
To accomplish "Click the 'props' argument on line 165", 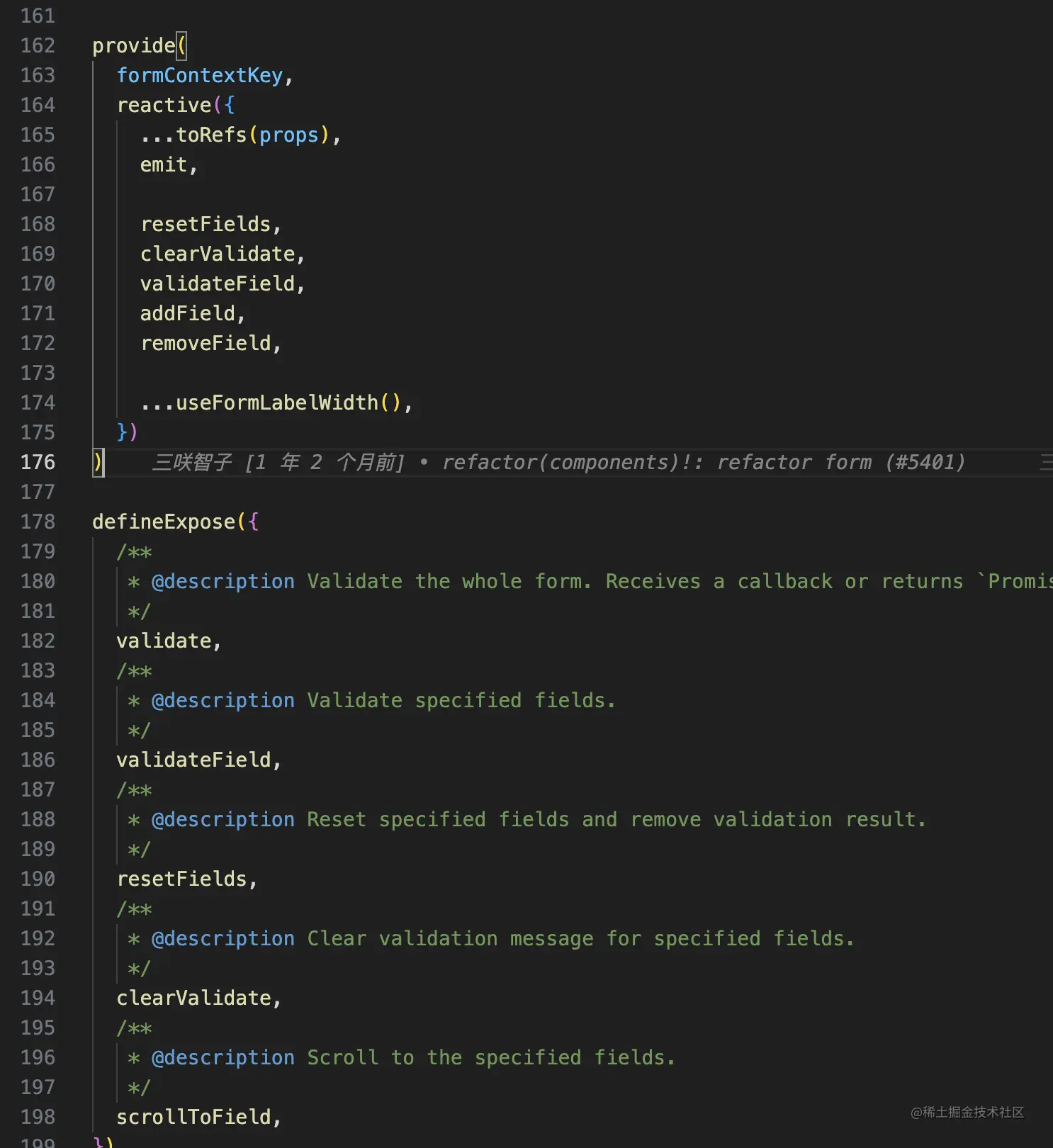I will (289, 135).
